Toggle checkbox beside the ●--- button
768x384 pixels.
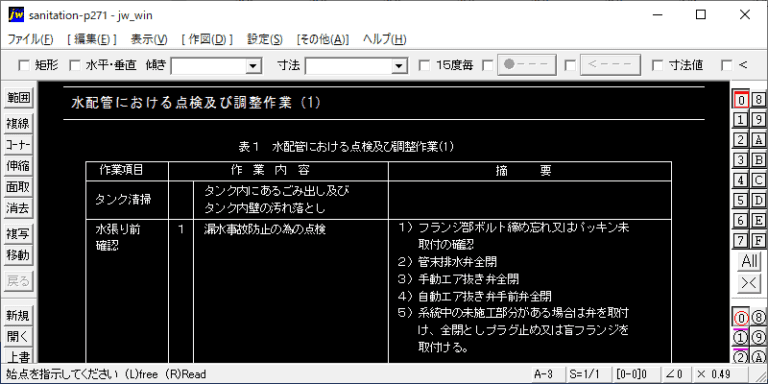coord(487,65)
